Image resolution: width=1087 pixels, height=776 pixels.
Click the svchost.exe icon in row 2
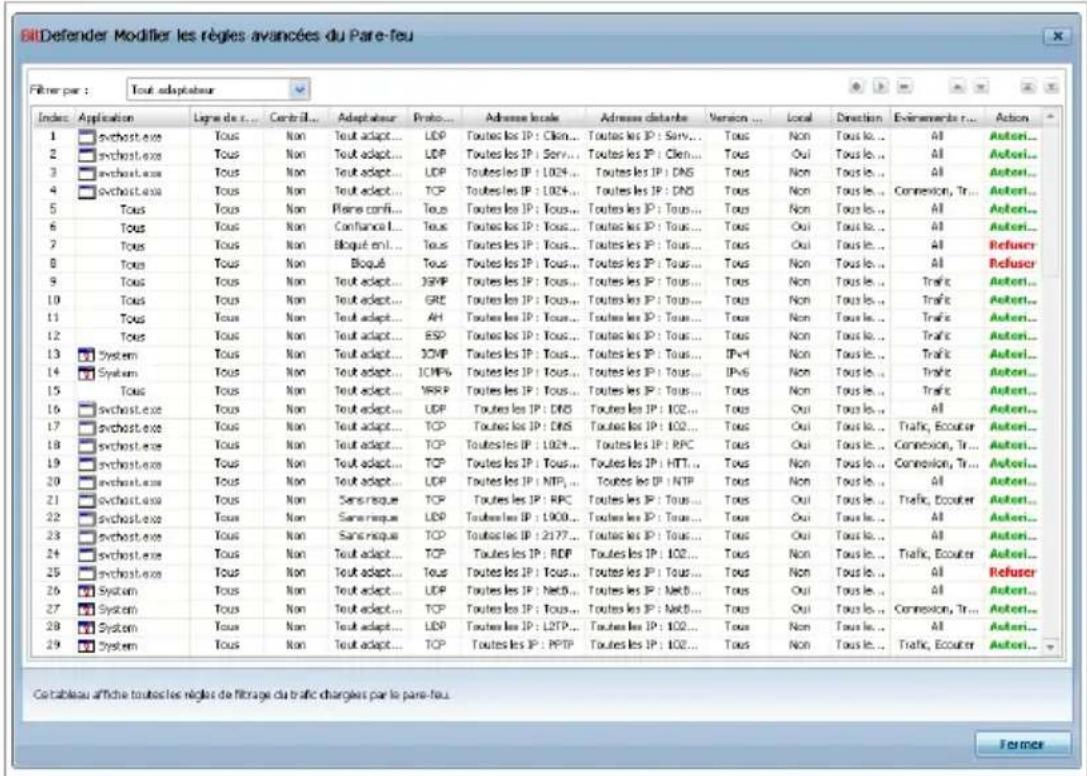(87, 155)
